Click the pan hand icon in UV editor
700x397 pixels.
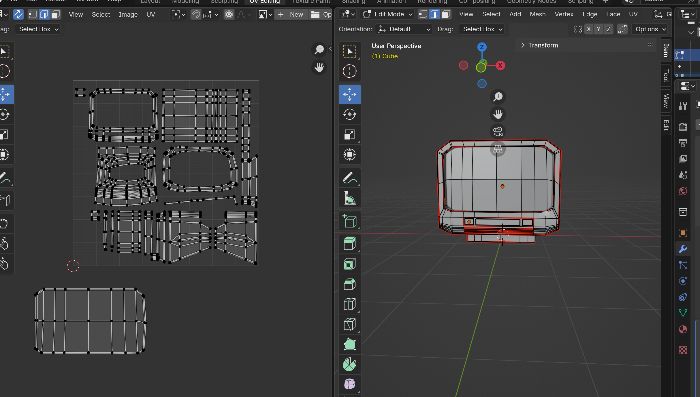pyautogui.click(x=319, y=68)
